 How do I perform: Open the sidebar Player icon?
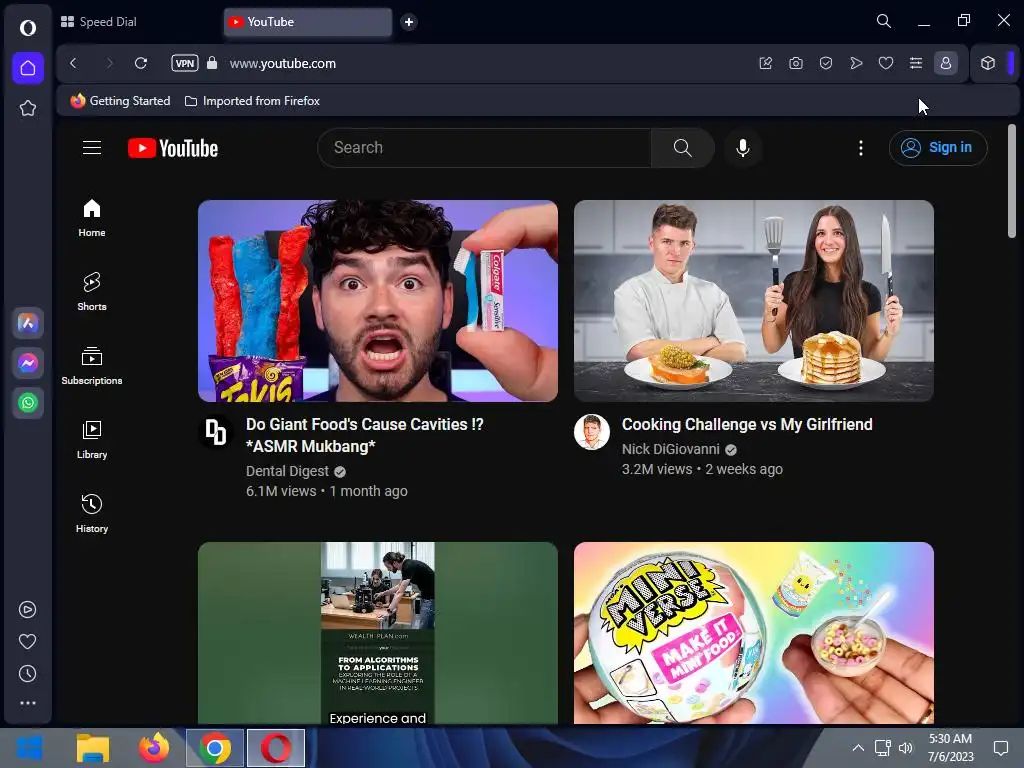coord(27,609)
